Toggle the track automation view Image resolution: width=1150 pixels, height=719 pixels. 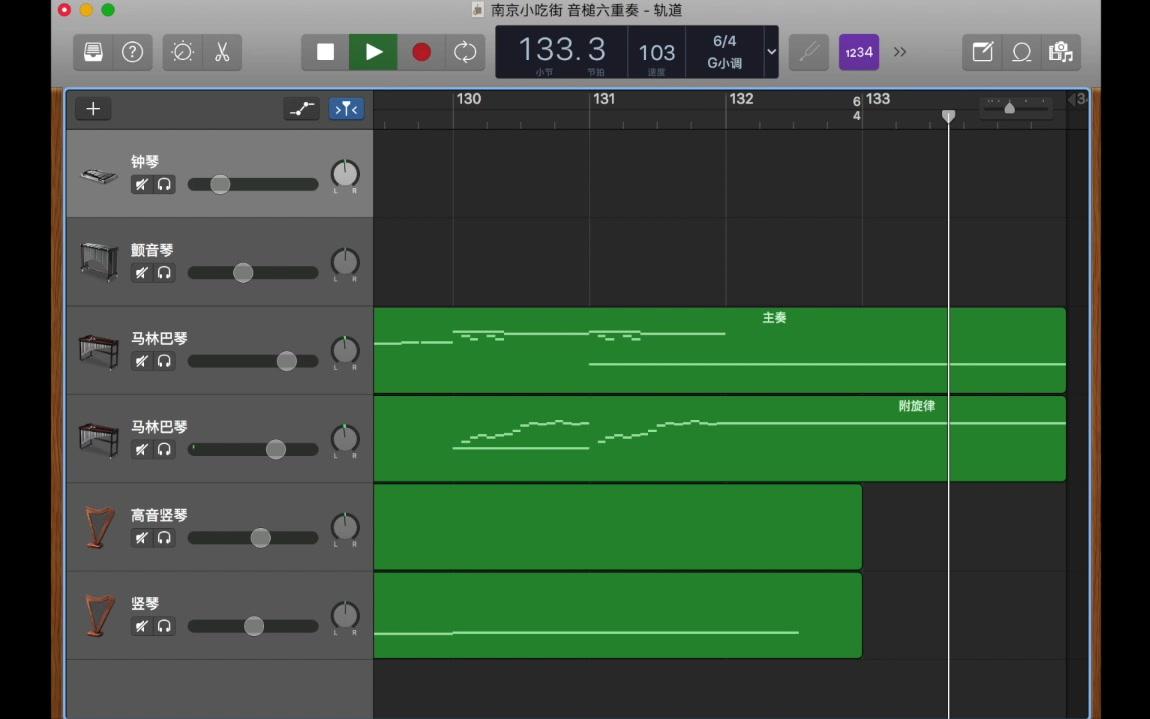[301, 109]
